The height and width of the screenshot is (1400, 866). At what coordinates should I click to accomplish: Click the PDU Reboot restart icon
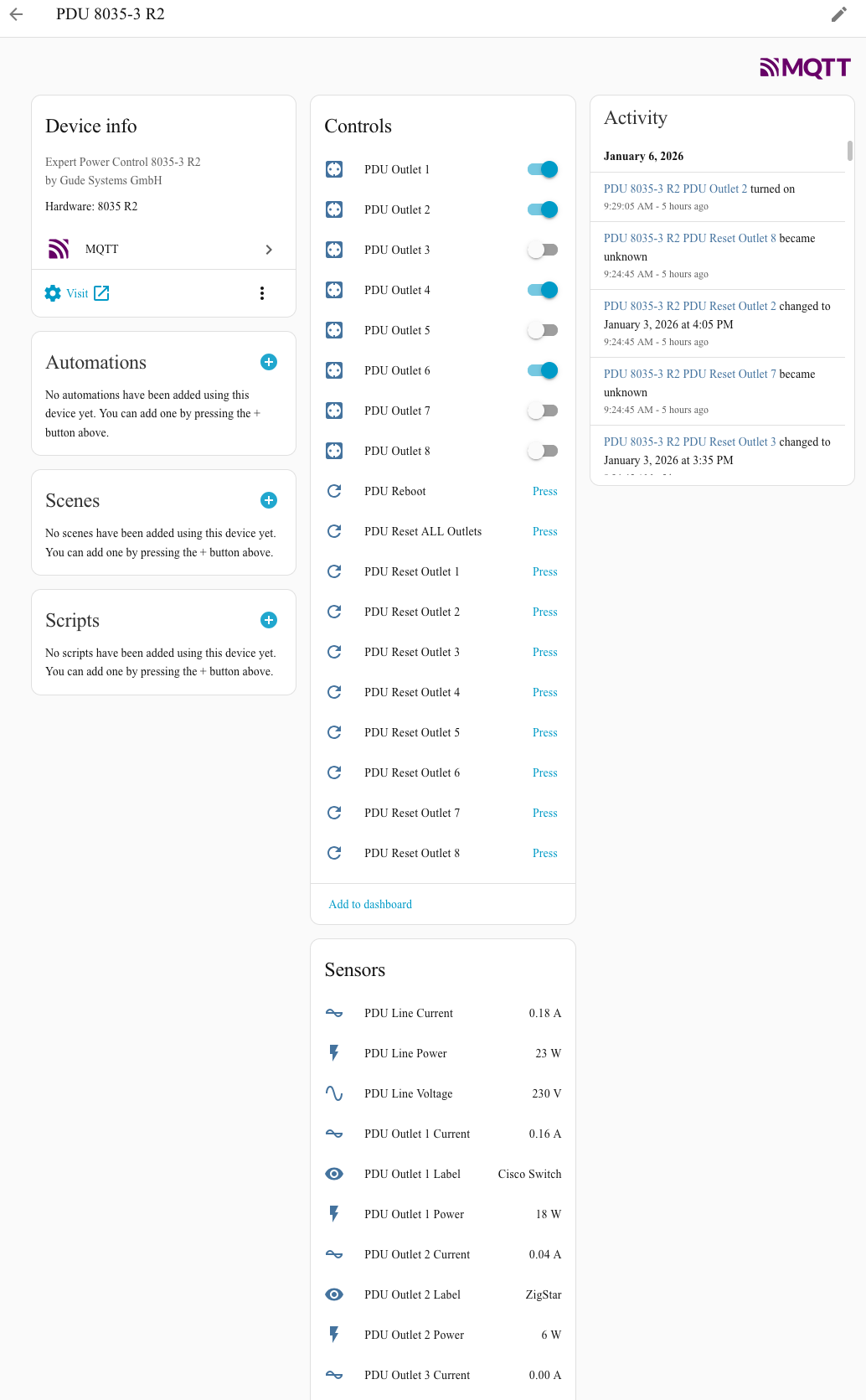pyautogui.click(x=334, y=491)
